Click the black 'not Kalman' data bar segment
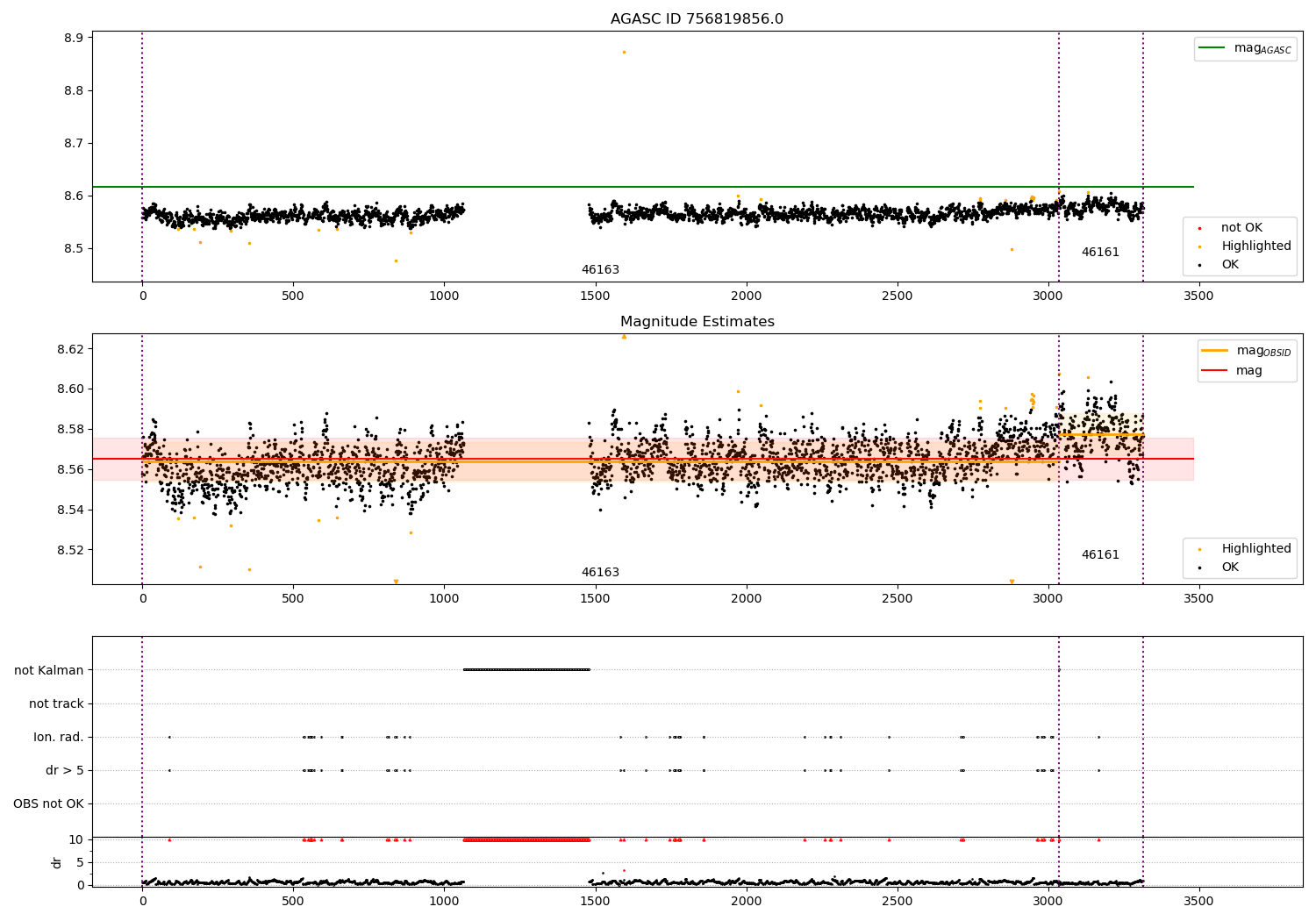1316x921 pixels. (526, 670)
